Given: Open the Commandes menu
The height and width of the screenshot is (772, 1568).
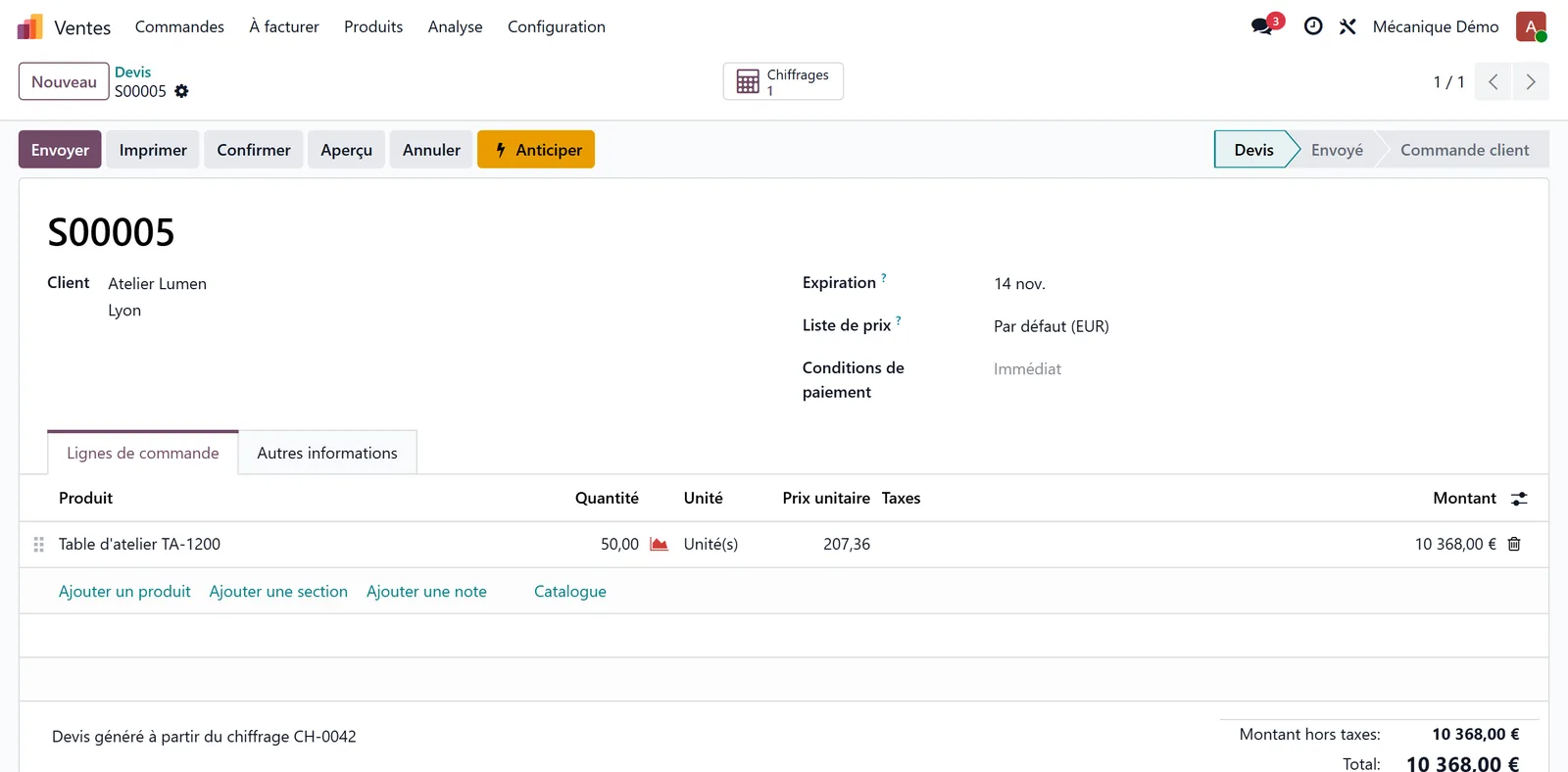Looking at the screenshot, I should coord(179,26).
